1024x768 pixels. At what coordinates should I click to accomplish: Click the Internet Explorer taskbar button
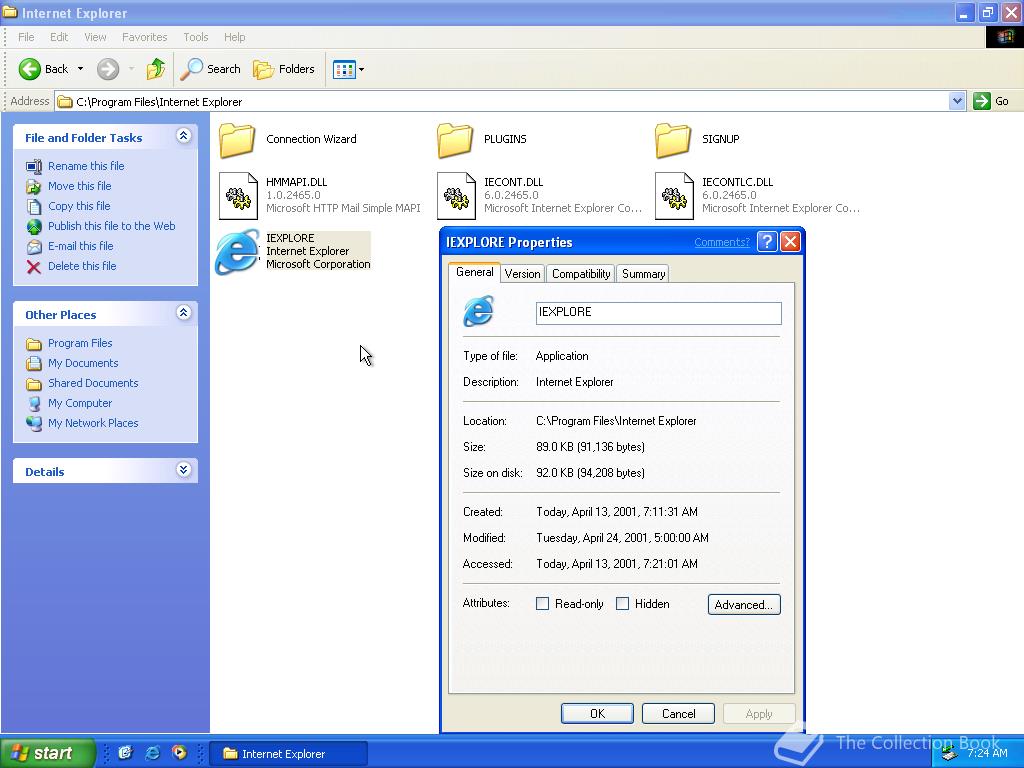tap(289, 754)
